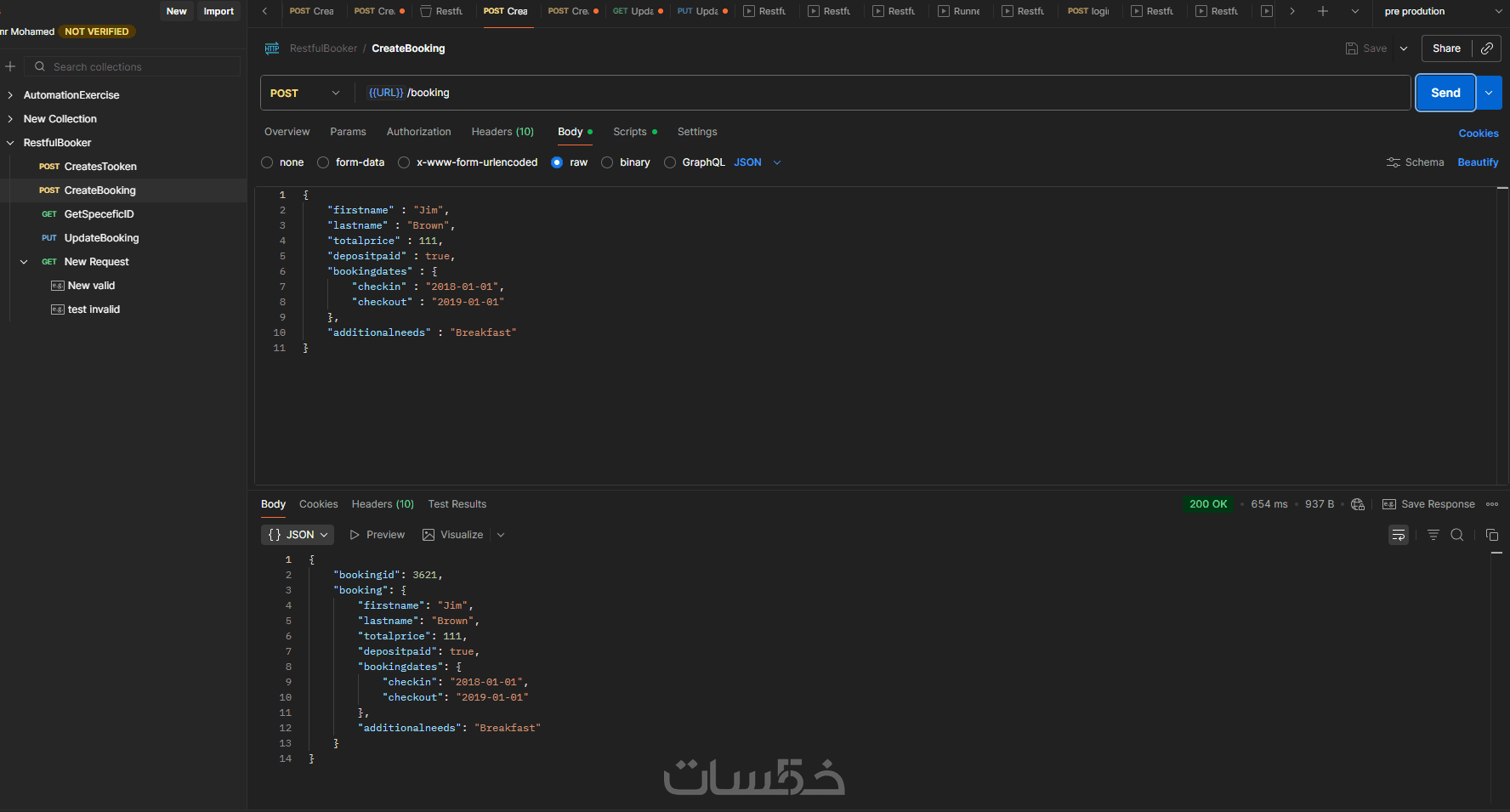Copy the response body to clipboard
1510x812 pixels.
[x=1492, y=535]
